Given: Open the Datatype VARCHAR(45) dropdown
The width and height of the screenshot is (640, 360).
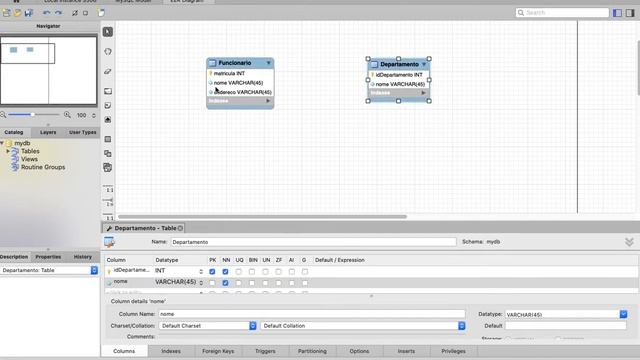Looking at the screenshot, I should (623, 314).
